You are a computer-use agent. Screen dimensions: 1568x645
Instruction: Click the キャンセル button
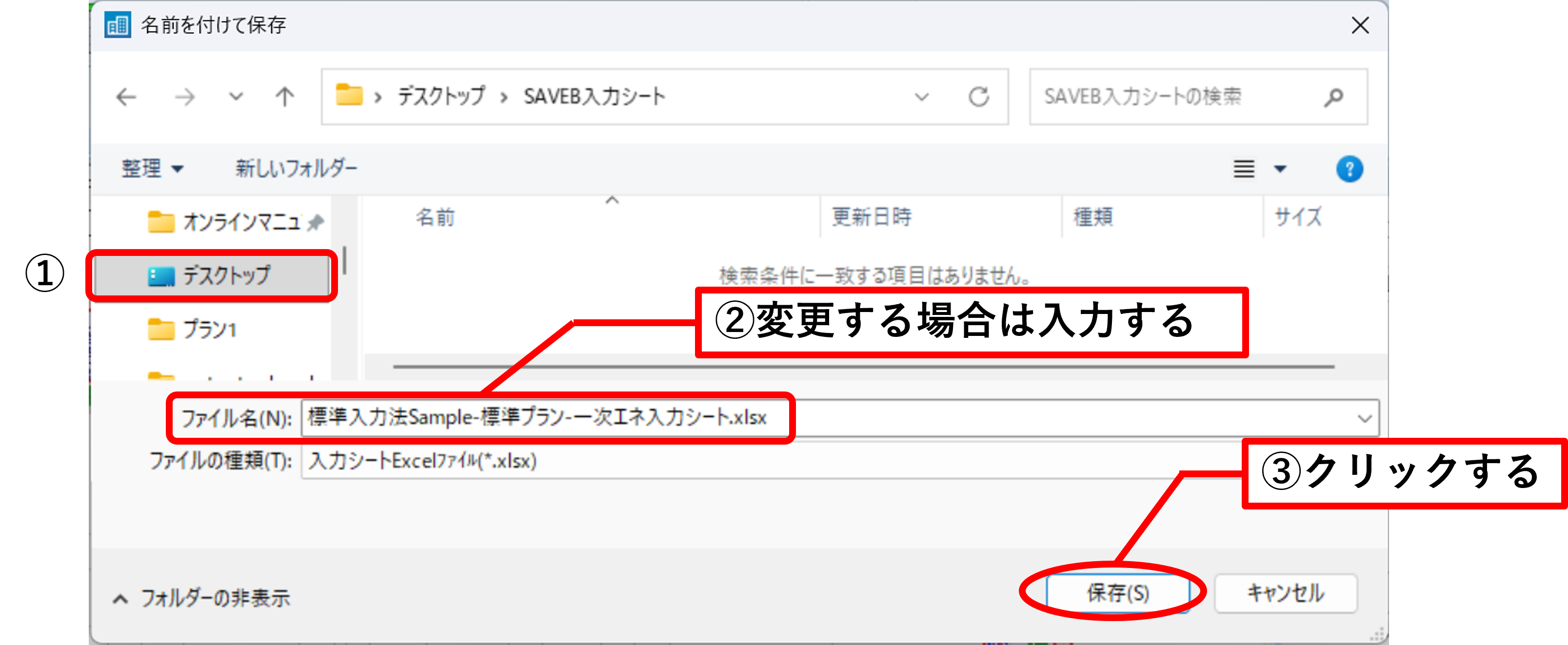click(x=1286, y=593)
